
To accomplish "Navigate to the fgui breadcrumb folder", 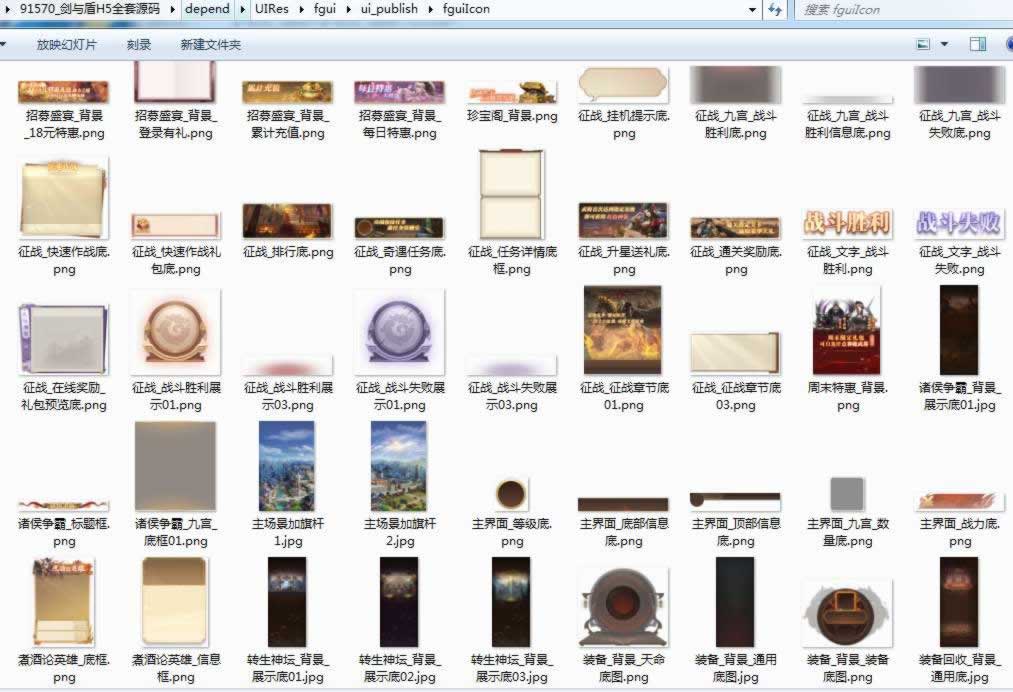I will [x=325, y=9].
